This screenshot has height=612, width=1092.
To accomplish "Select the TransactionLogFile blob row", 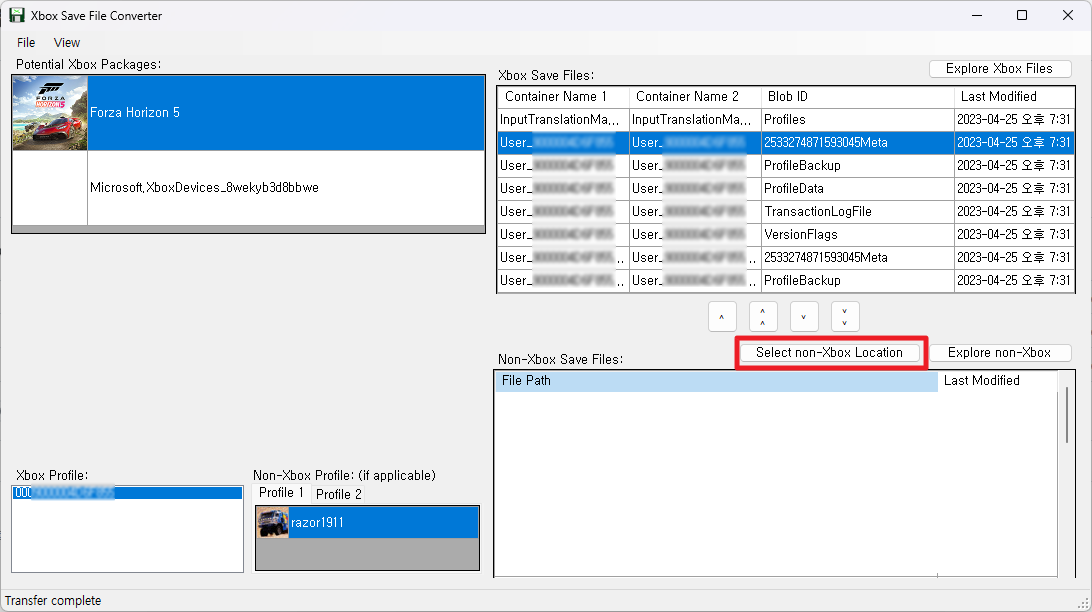I will [786, 212].
